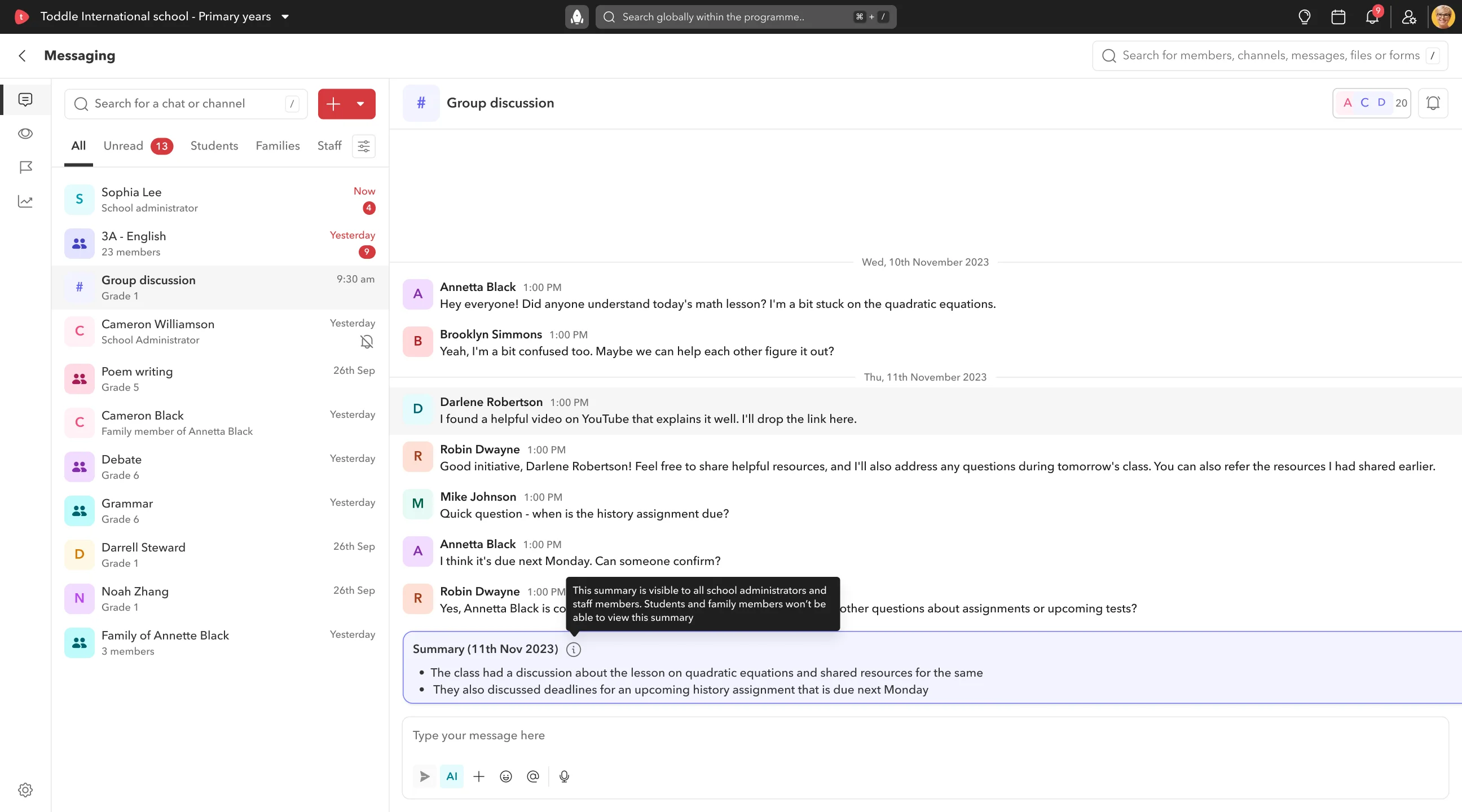
Task: Switch to the Families tab
Action: [278, 146]
